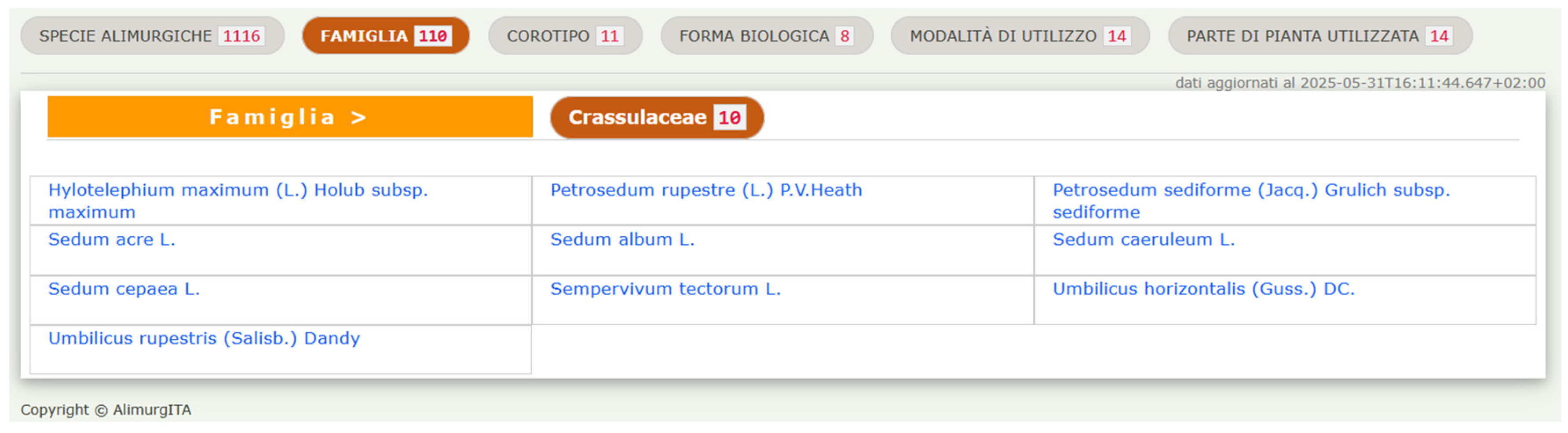Open the Forma Biologica tab
The height and width of the screenshot is (433, 1568).
[766, 36]
